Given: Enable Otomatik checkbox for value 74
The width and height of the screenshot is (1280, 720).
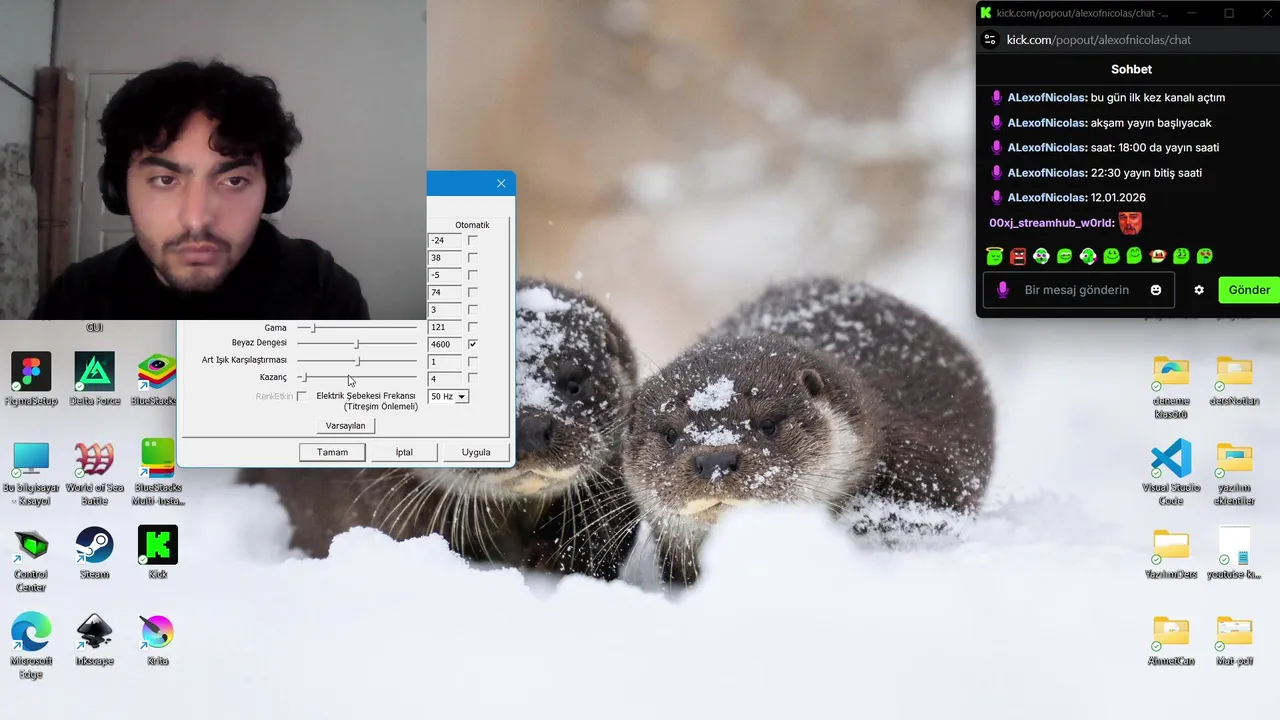Looking at the screenshot, I should [x=473, y=292].
